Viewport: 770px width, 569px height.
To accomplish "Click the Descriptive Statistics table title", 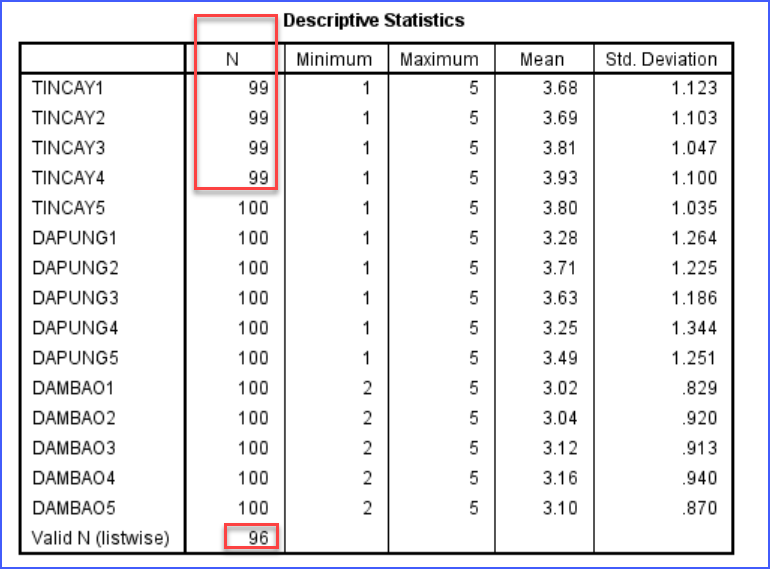I will 374,20.
